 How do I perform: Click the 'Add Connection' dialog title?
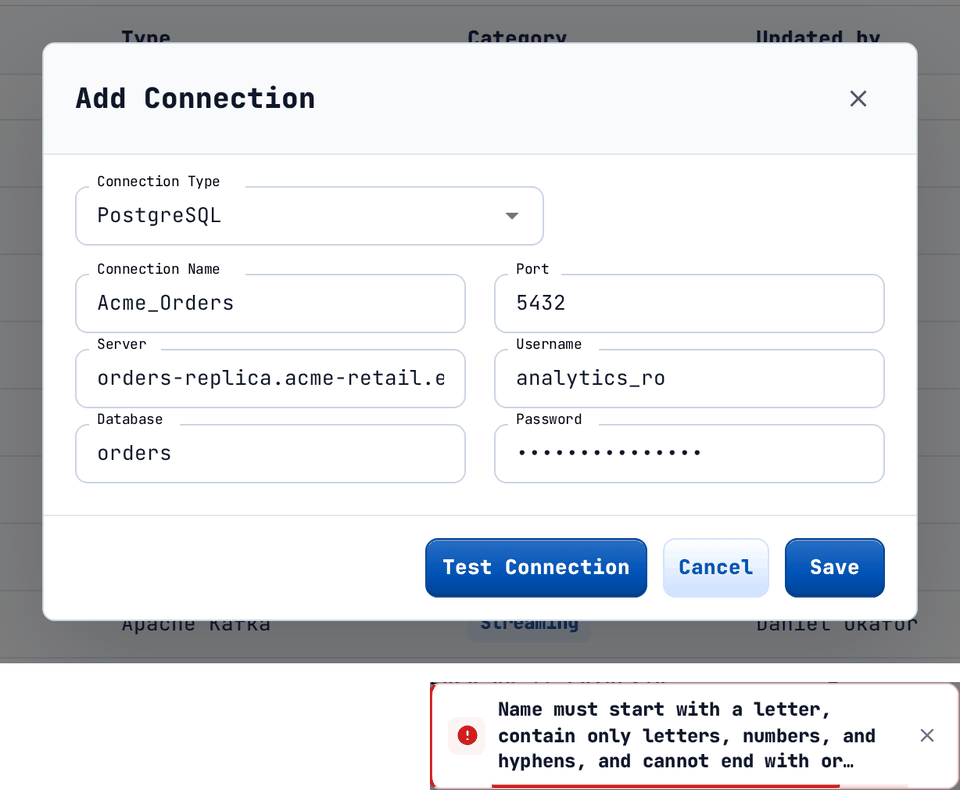[x=195, y=99]
